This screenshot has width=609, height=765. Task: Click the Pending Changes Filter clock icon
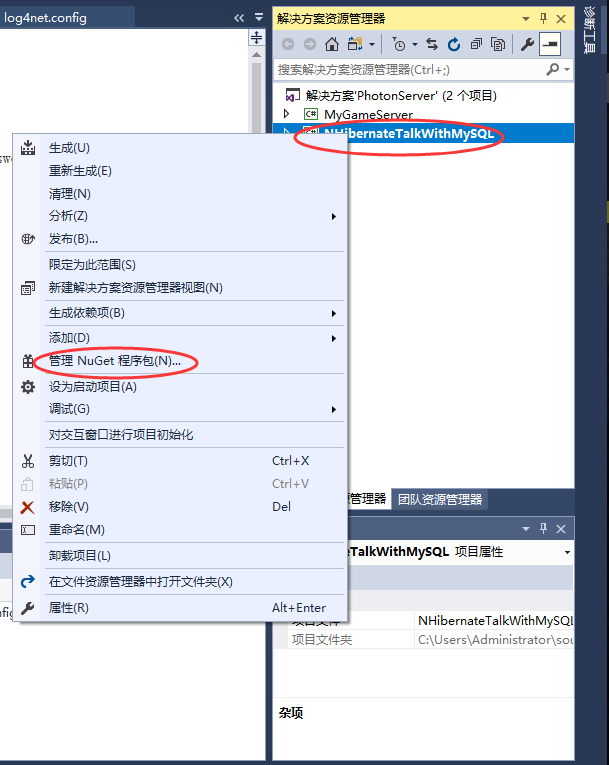tap(399, 44)
